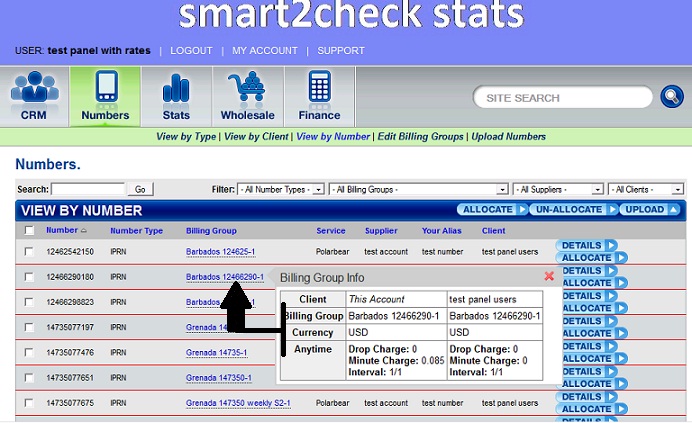Click DETAILS for number 12462542150
Image resolution: width=692 pixels, height=423 pixels.
(586, 245)
